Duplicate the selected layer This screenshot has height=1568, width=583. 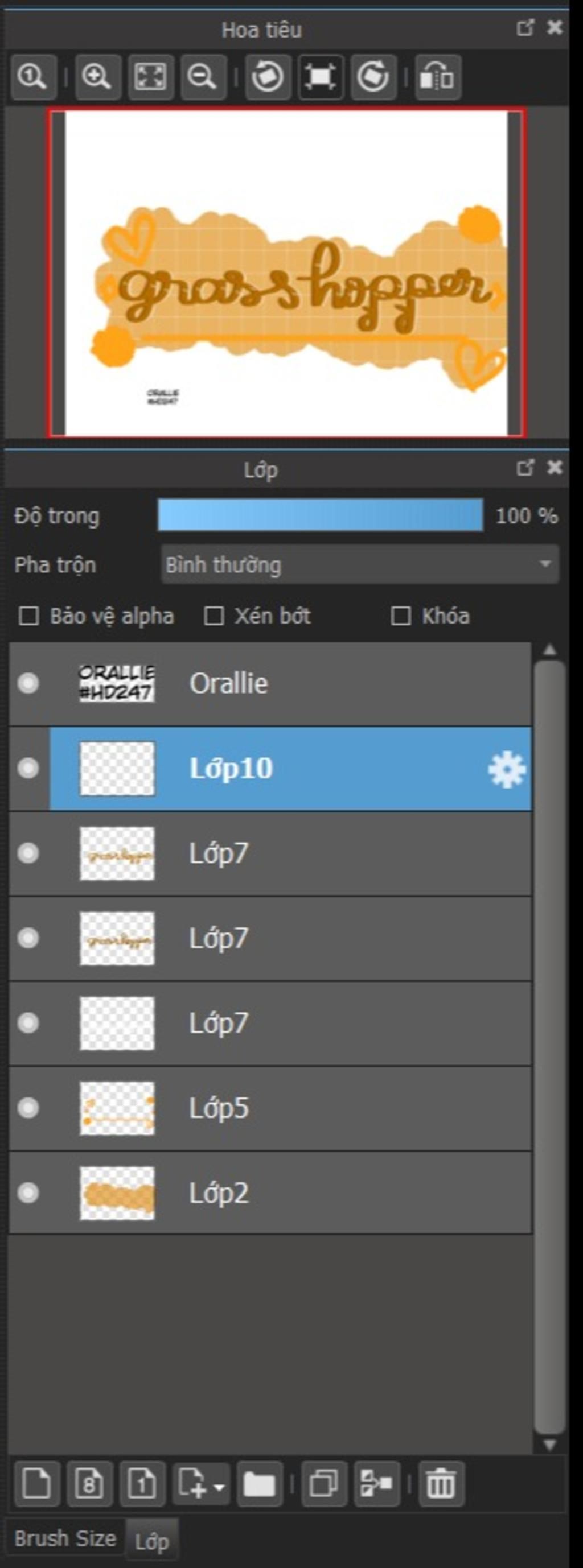324,1484
